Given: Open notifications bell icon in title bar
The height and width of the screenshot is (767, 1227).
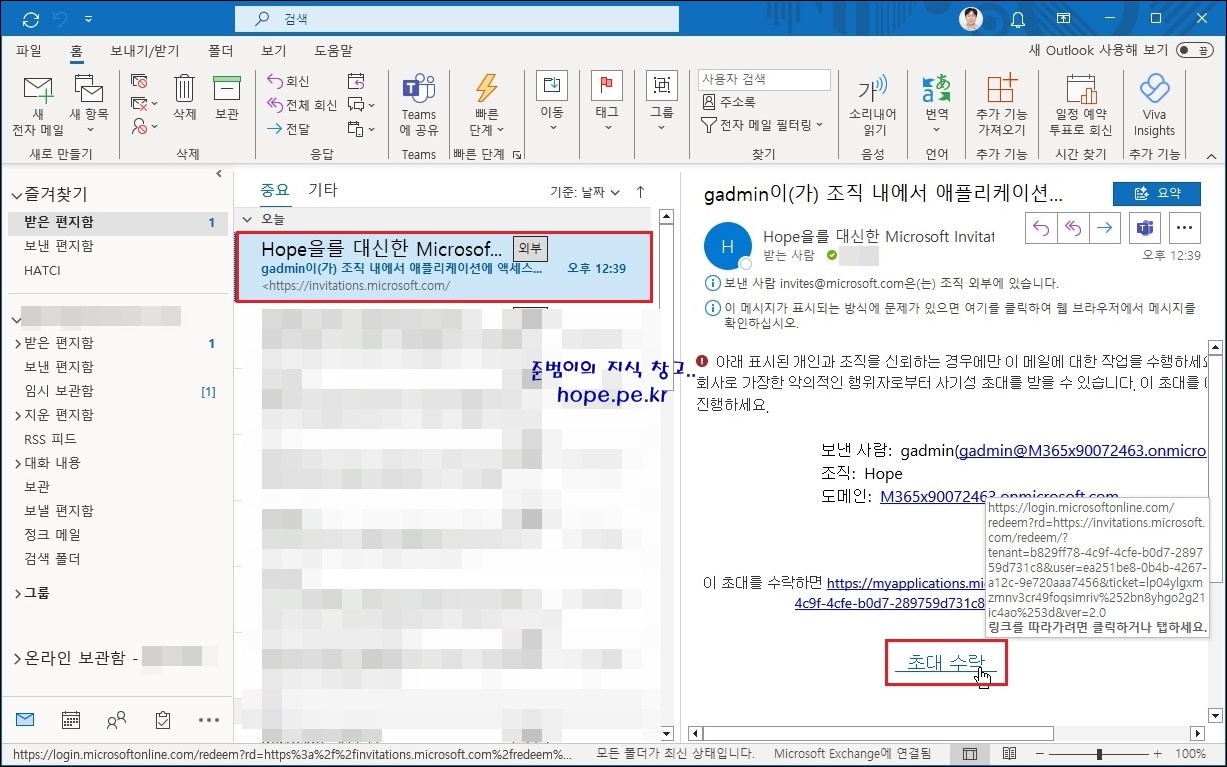Looking at the screenshot, I should point(1018,19).
